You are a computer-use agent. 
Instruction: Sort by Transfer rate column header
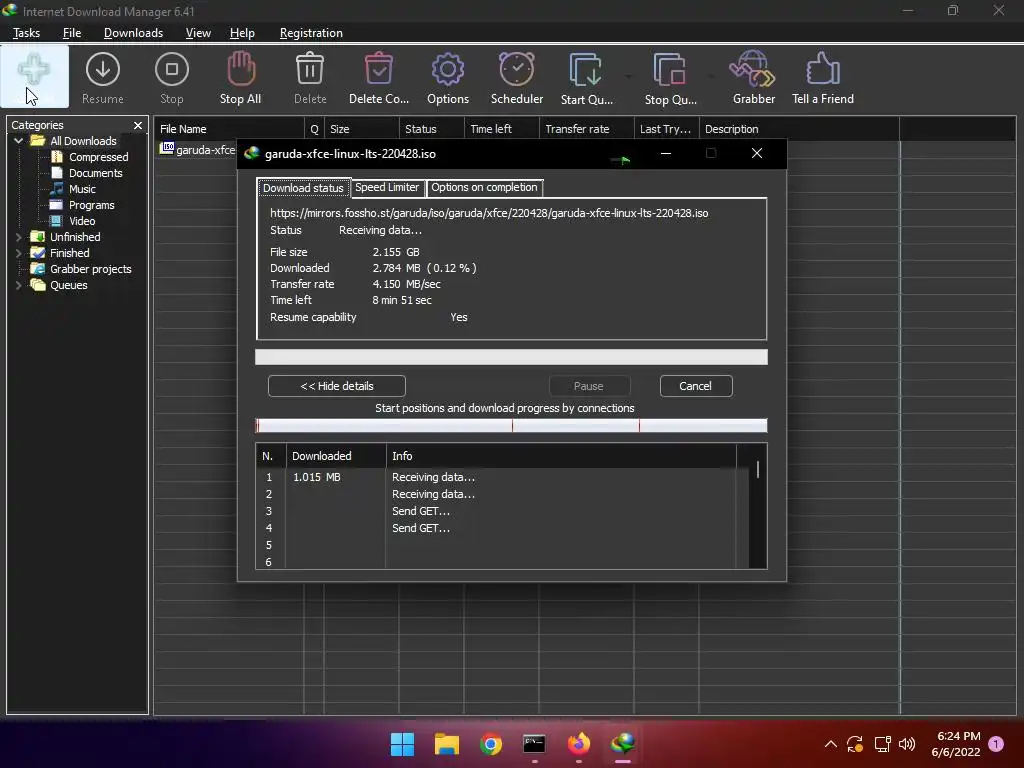[586, 129]
